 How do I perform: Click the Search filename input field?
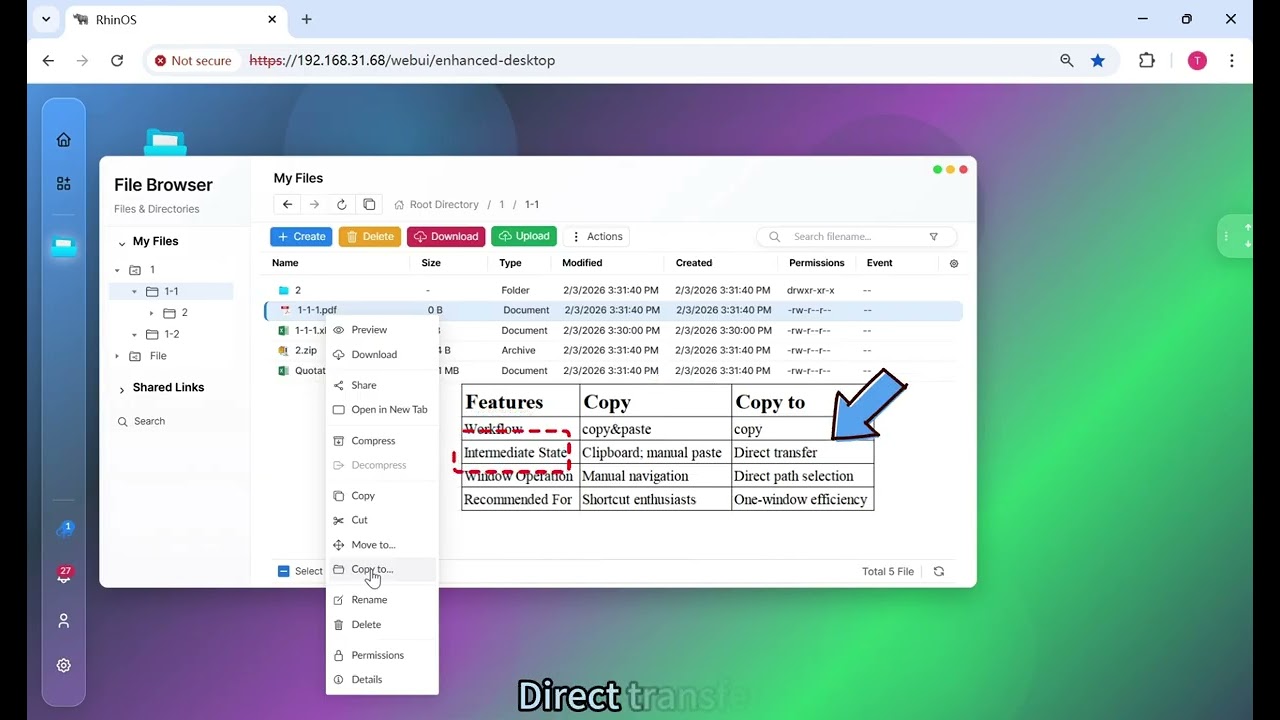[x=856, y=237]
